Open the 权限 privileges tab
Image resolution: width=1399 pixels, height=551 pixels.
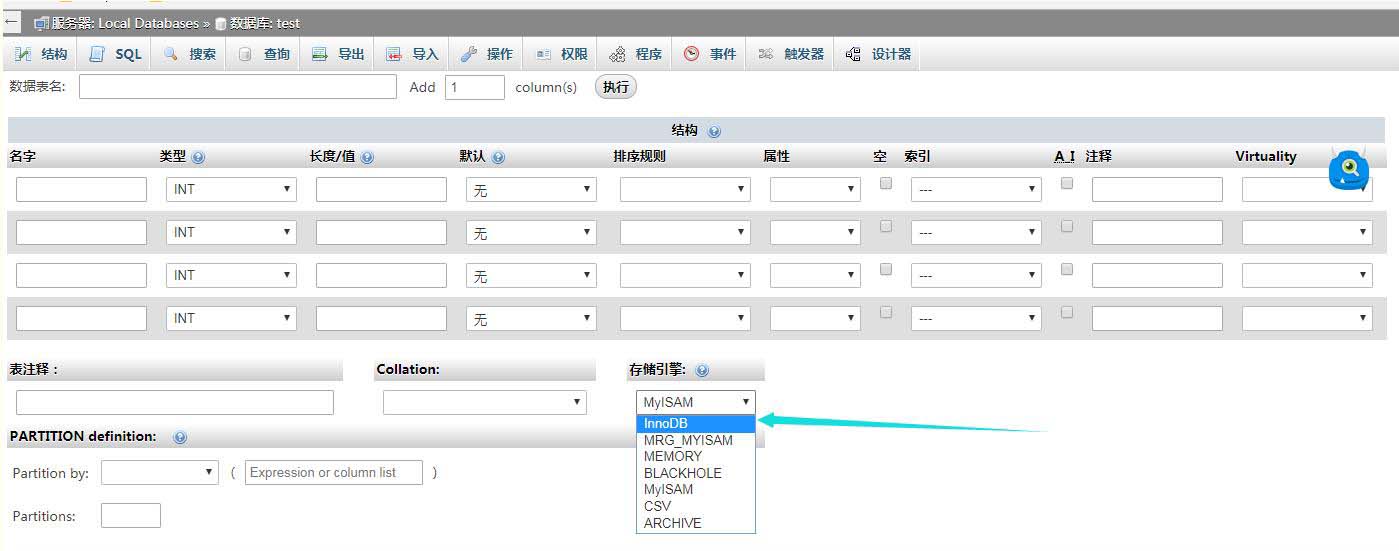click(561, 54)
